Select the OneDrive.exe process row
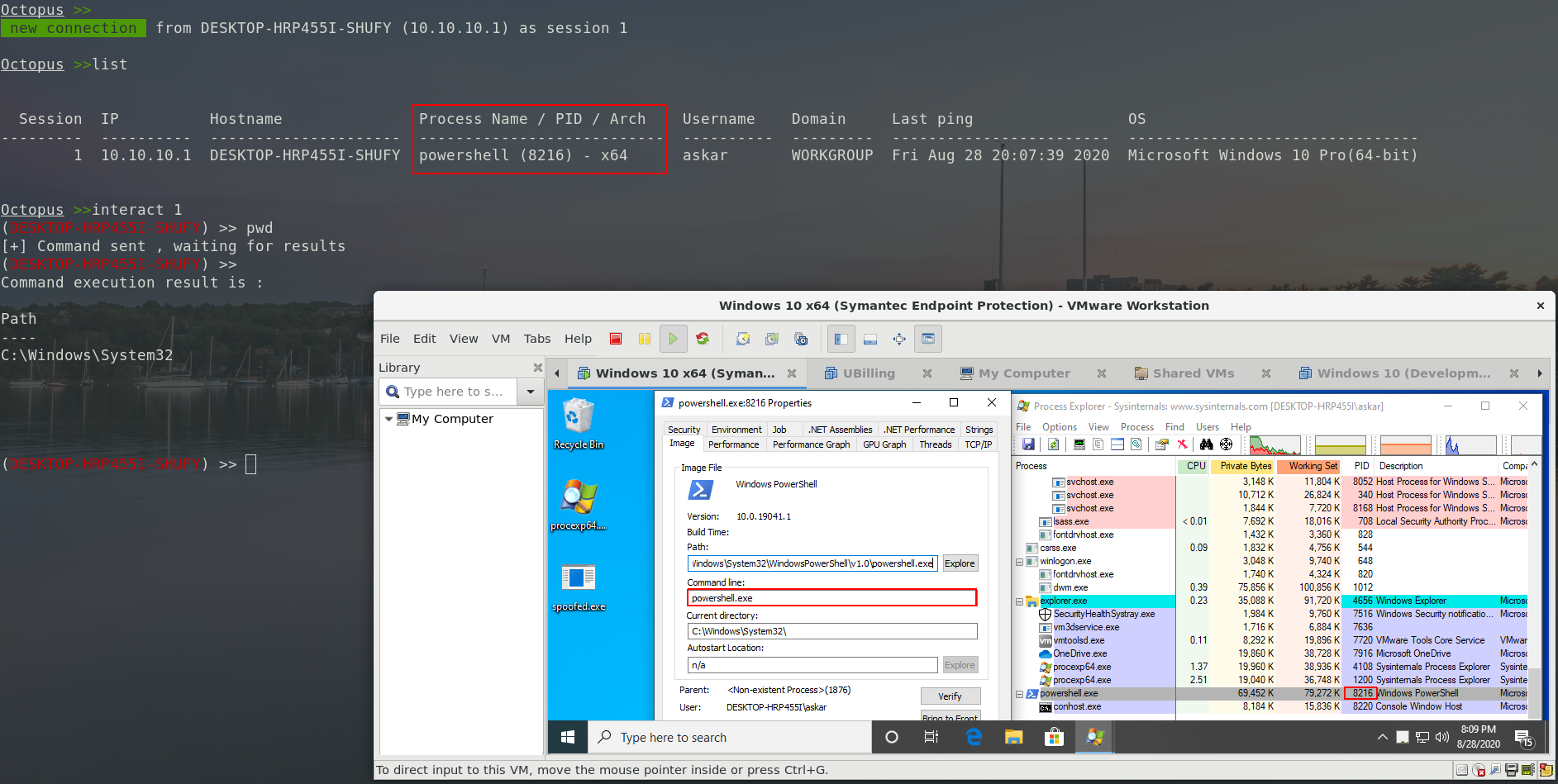 (1270, 653)
